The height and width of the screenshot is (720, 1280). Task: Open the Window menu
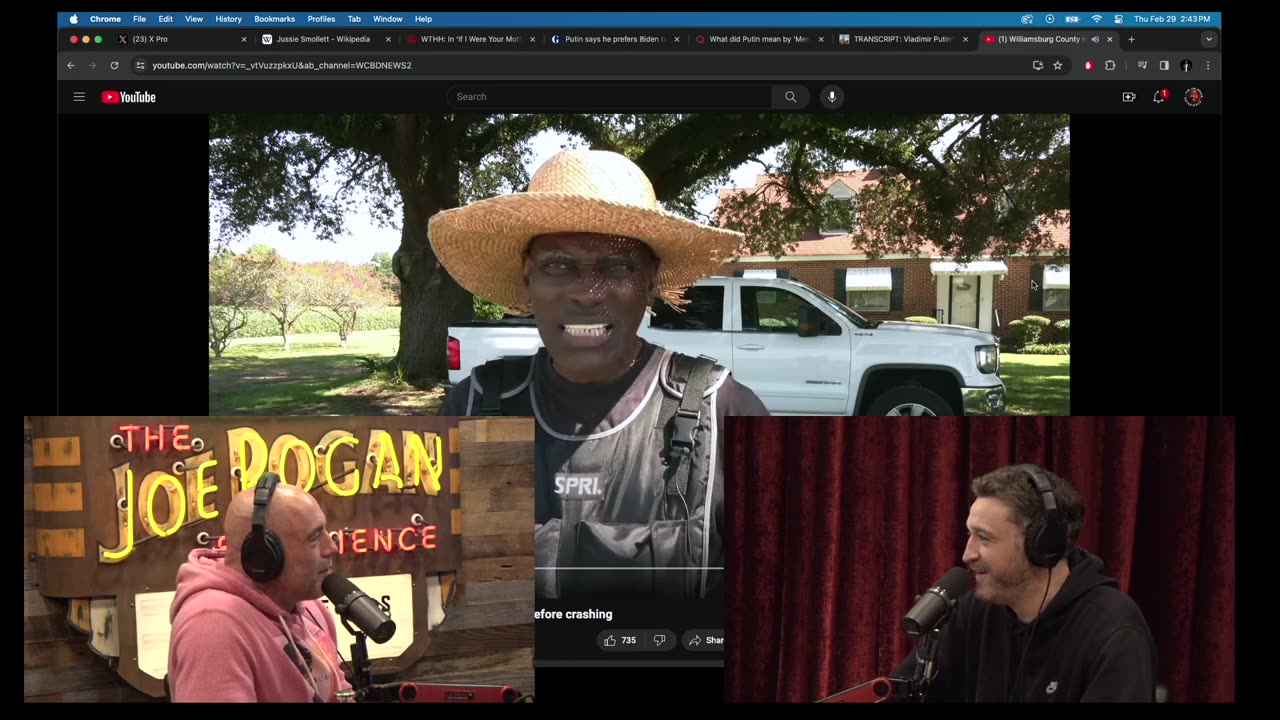click(388, 19)
